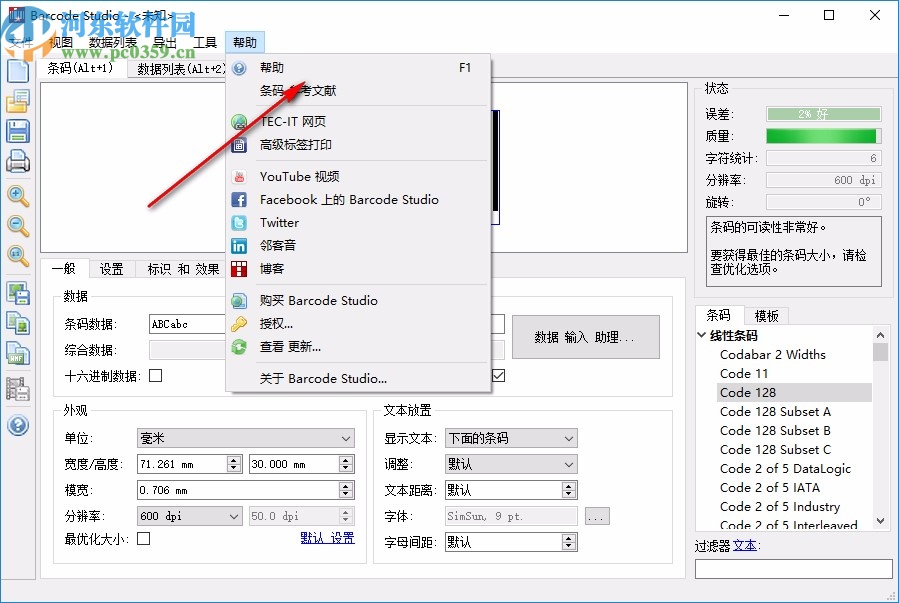Click the Save barcode icon

(x=19, y=131)
